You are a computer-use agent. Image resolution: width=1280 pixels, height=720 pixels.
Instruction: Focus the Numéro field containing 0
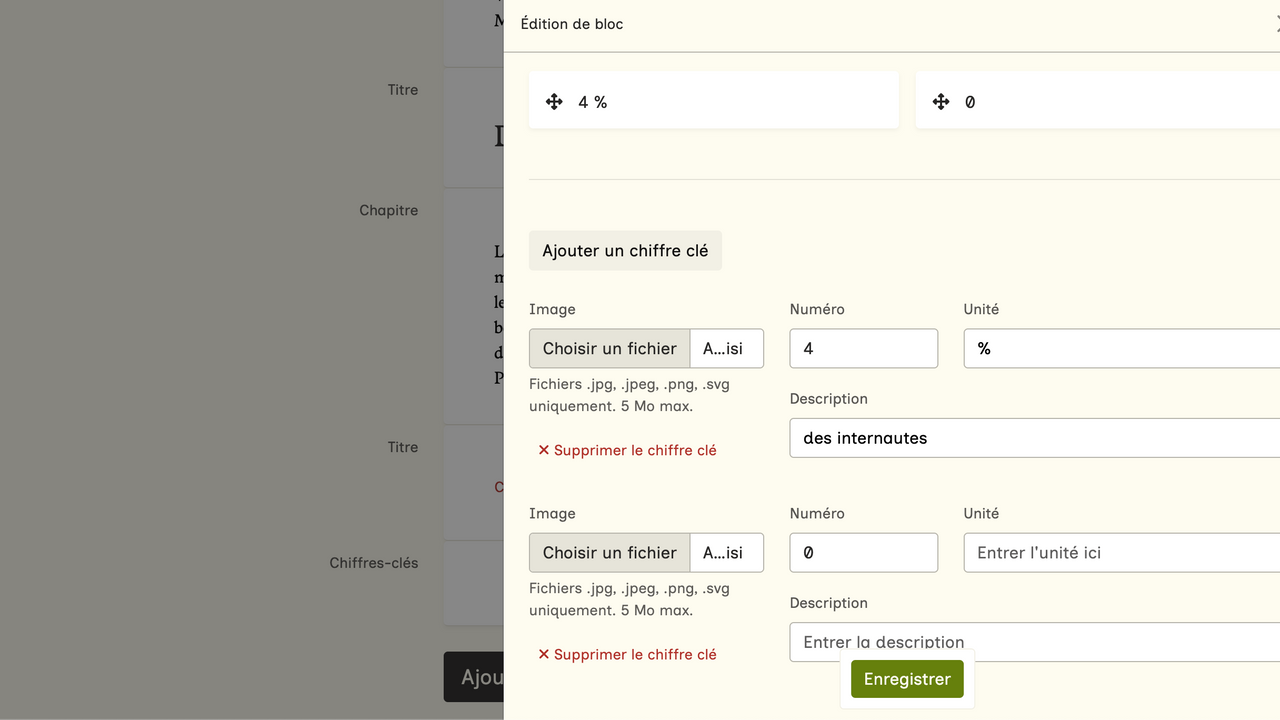(863, 553)
